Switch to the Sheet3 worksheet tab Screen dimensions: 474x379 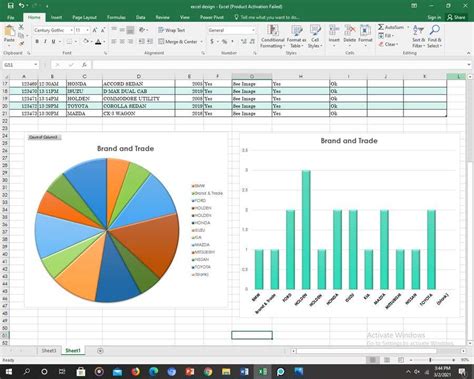click(49, 351)
